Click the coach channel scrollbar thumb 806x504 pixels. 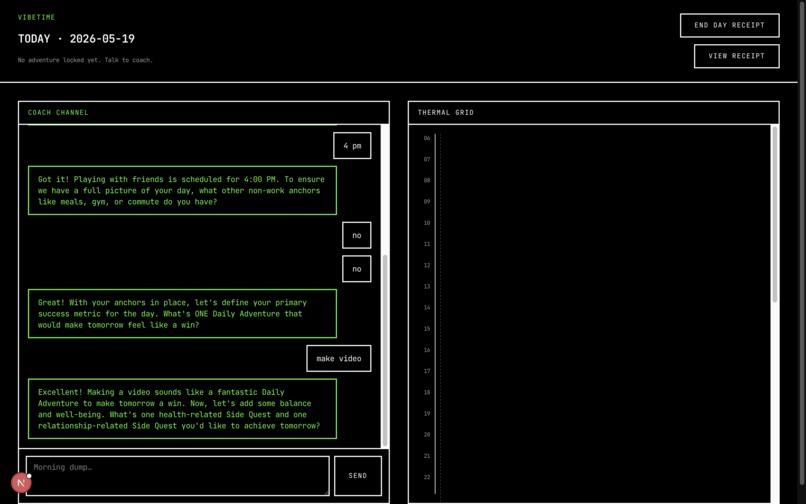pyautogui.click(x=385, y=351)
